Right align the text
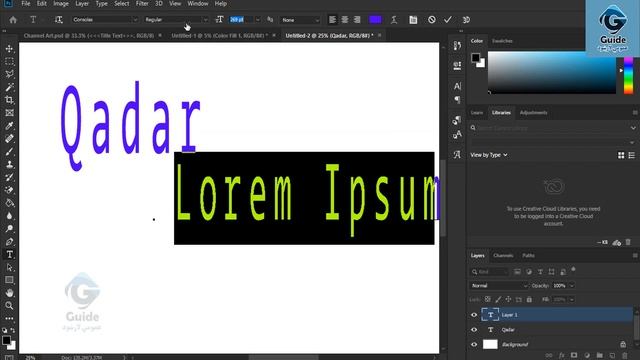The height and width of the screenshot is (360, 640). 357,20
